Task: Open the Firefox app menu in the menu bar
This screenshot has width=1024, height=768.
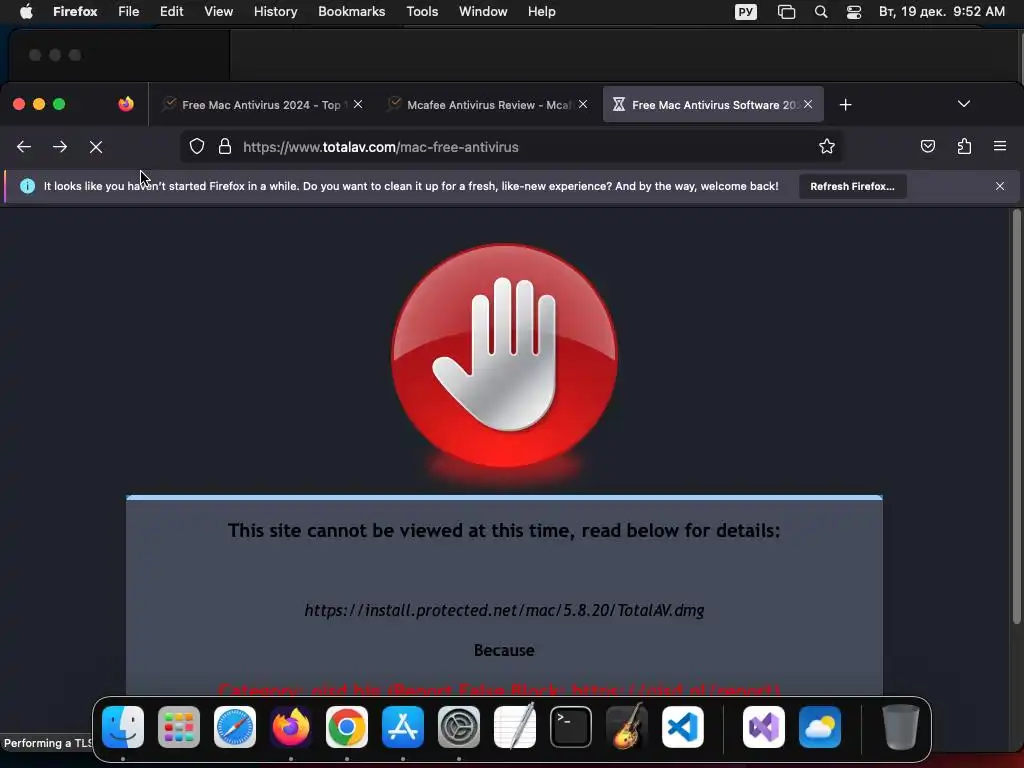Action: (x=75, y=12)
